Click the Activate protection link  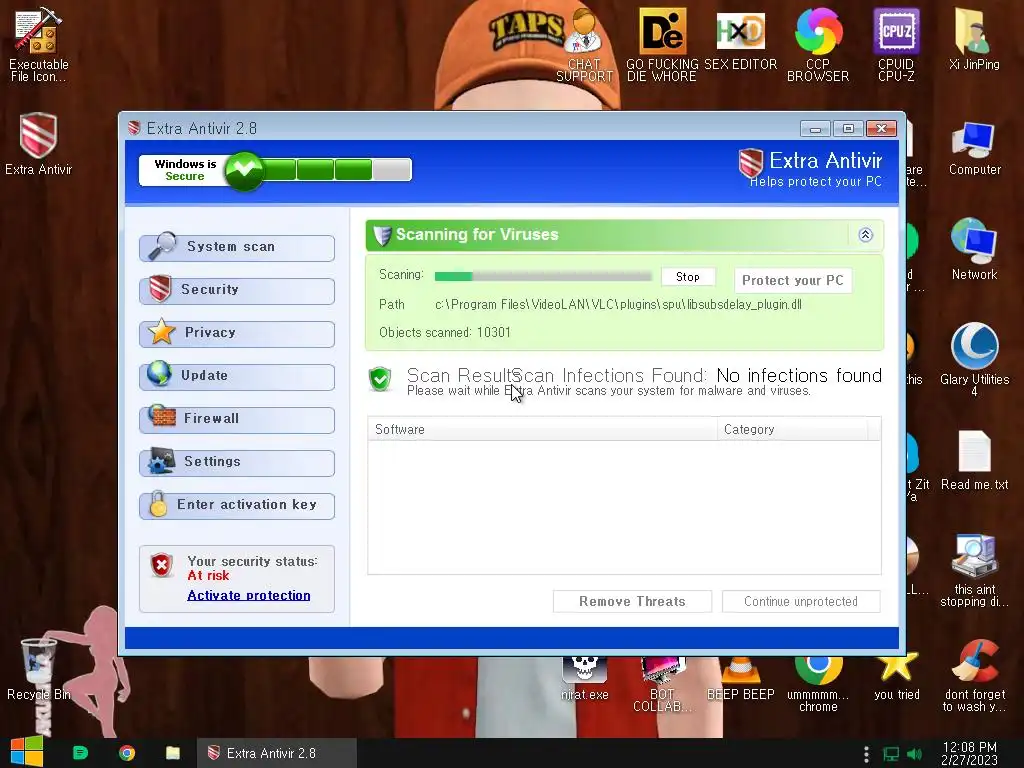(x=249, y=595)
